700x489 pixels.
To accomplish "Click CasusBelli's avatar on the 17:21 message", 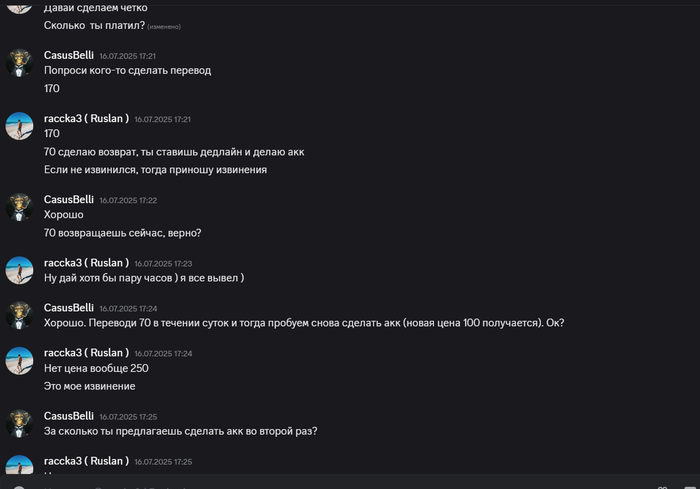I will pos(20,63).
